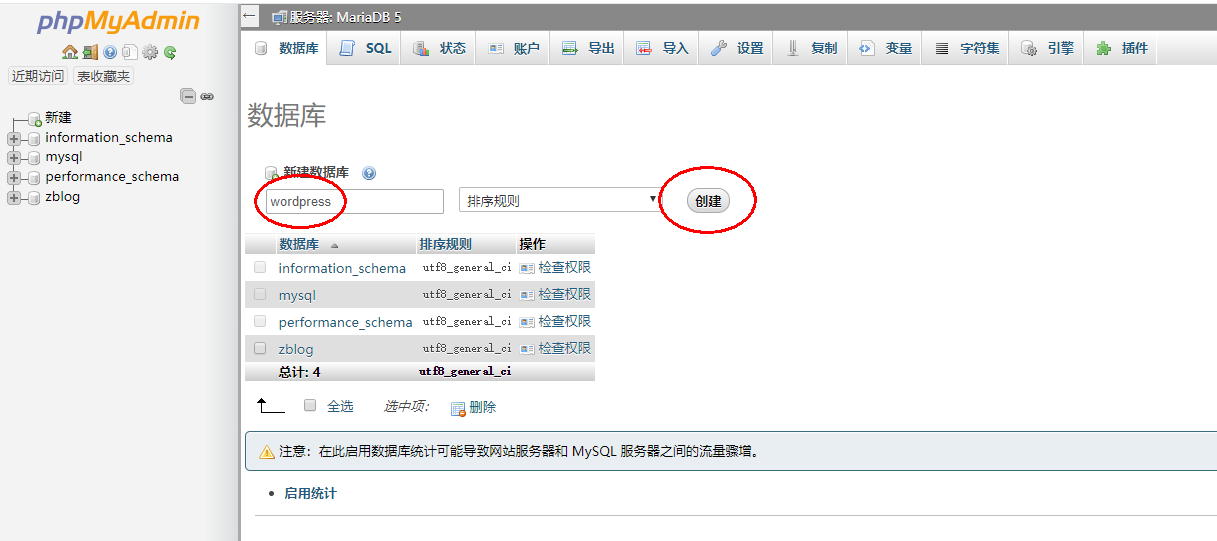Click the 启用统计 enable statistics link

click(310, 493)
